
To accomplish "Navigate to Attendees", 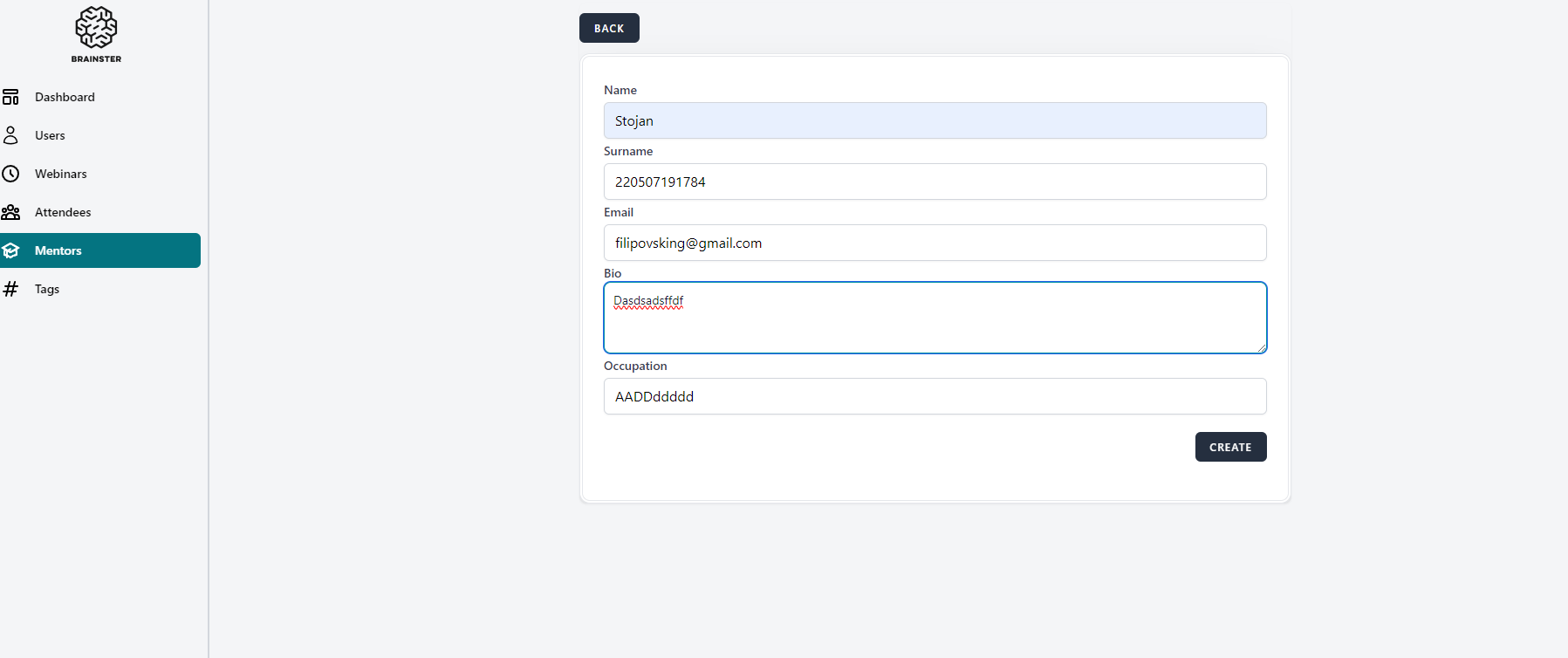I will point(63,212).
